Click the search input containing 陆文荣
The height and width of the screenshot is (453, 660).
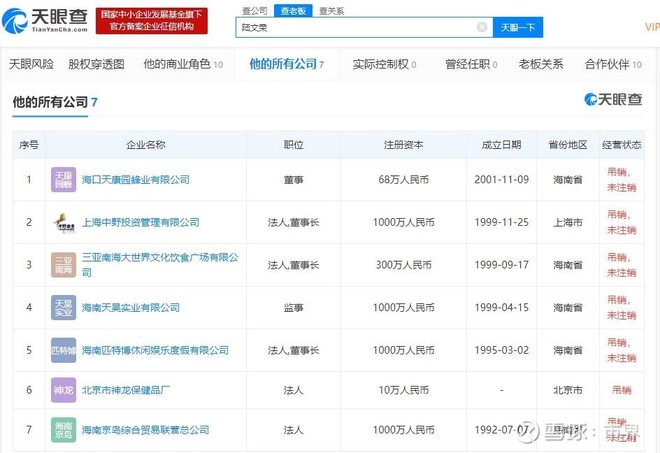[x=364, y=27]
